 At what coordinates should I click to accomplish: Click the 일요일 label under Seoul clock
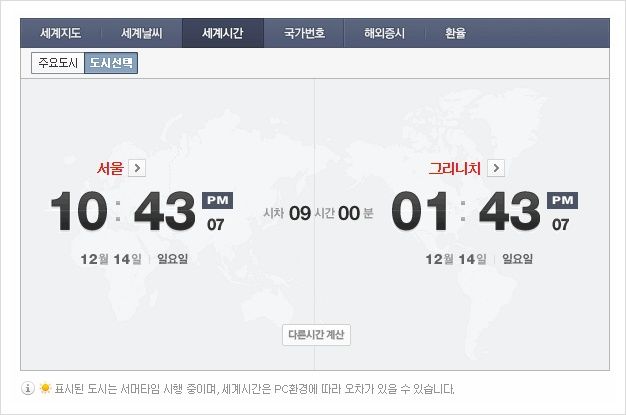click(x=172, y=259)
